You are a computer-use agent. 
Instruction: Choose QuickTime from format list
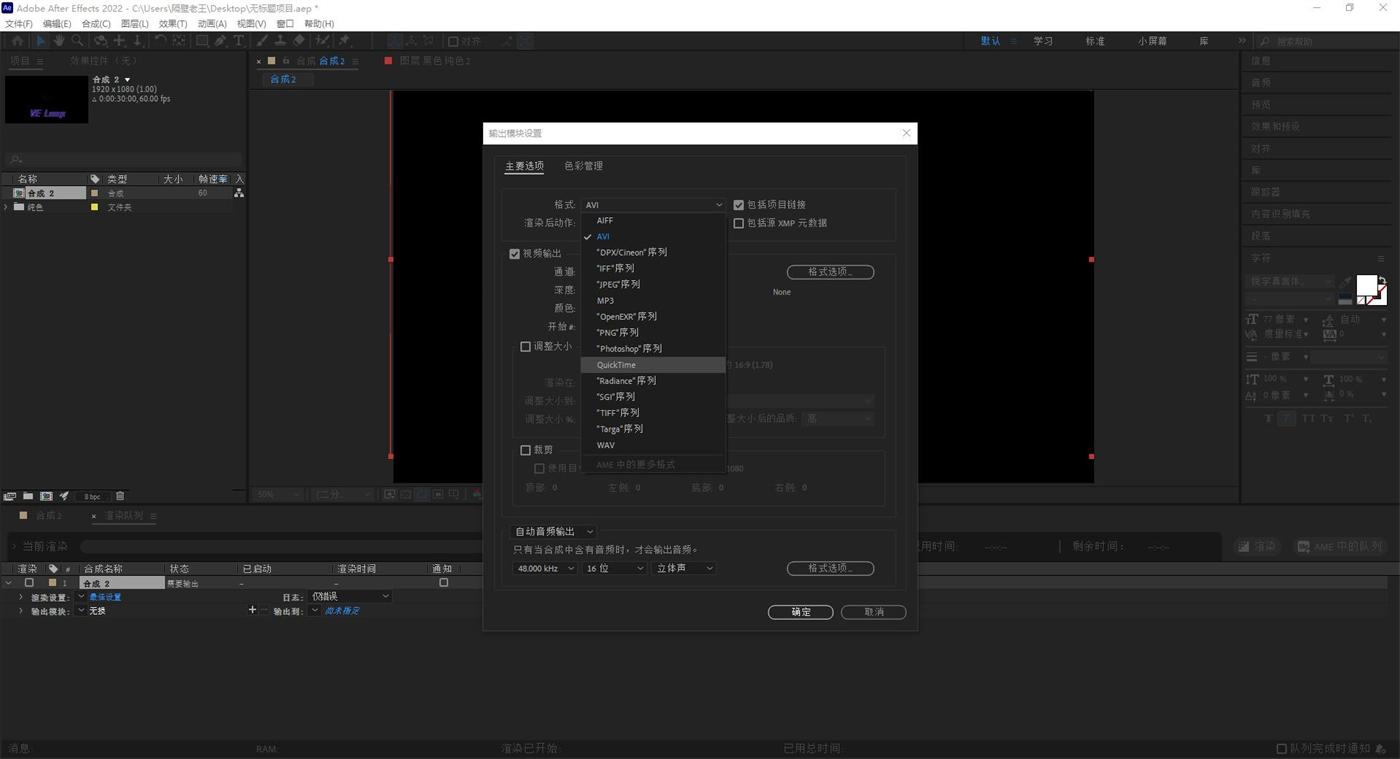[x=654, y=365]
